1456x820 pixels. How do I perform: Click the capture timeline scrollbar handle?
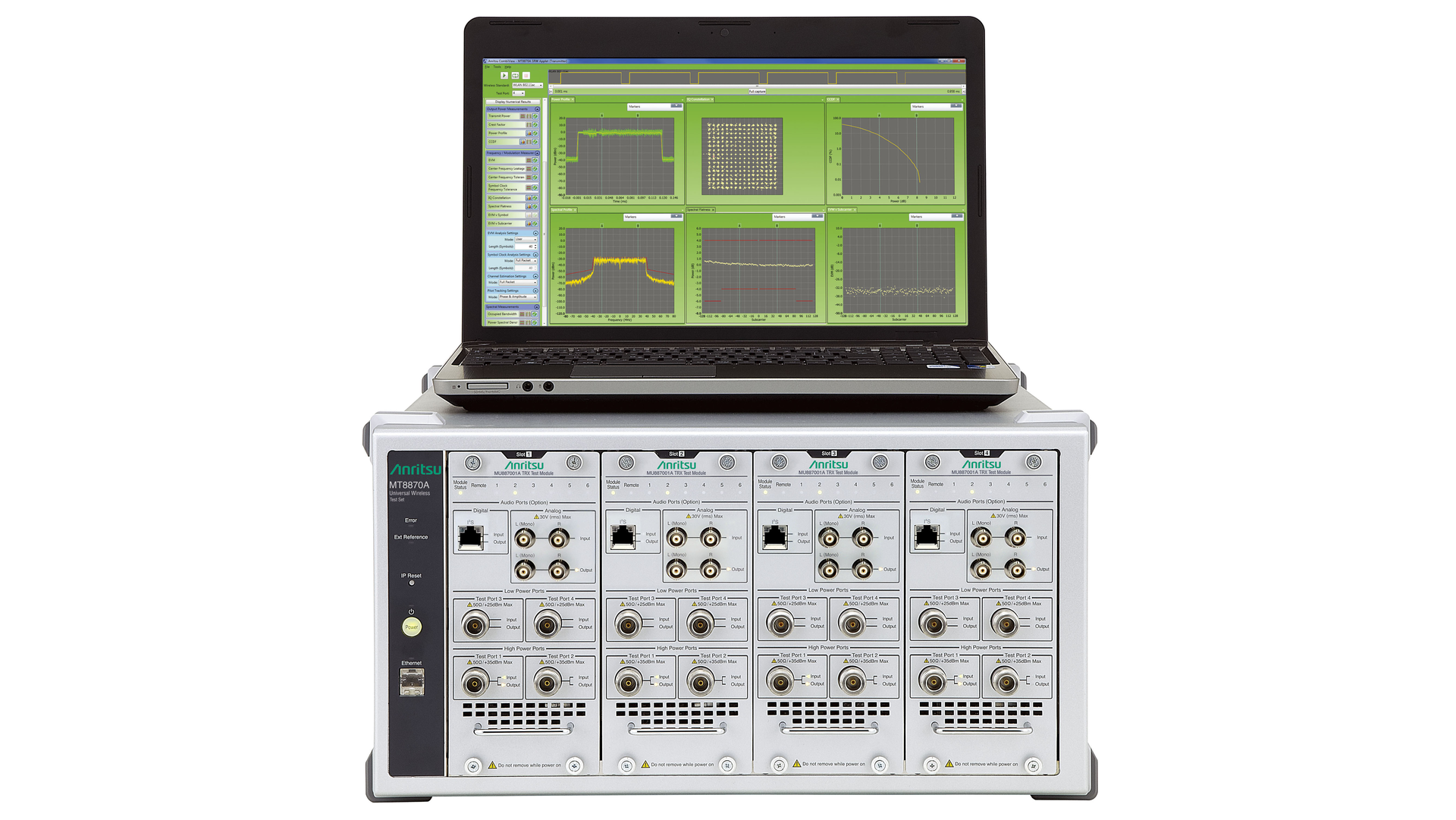coord(756,86)
